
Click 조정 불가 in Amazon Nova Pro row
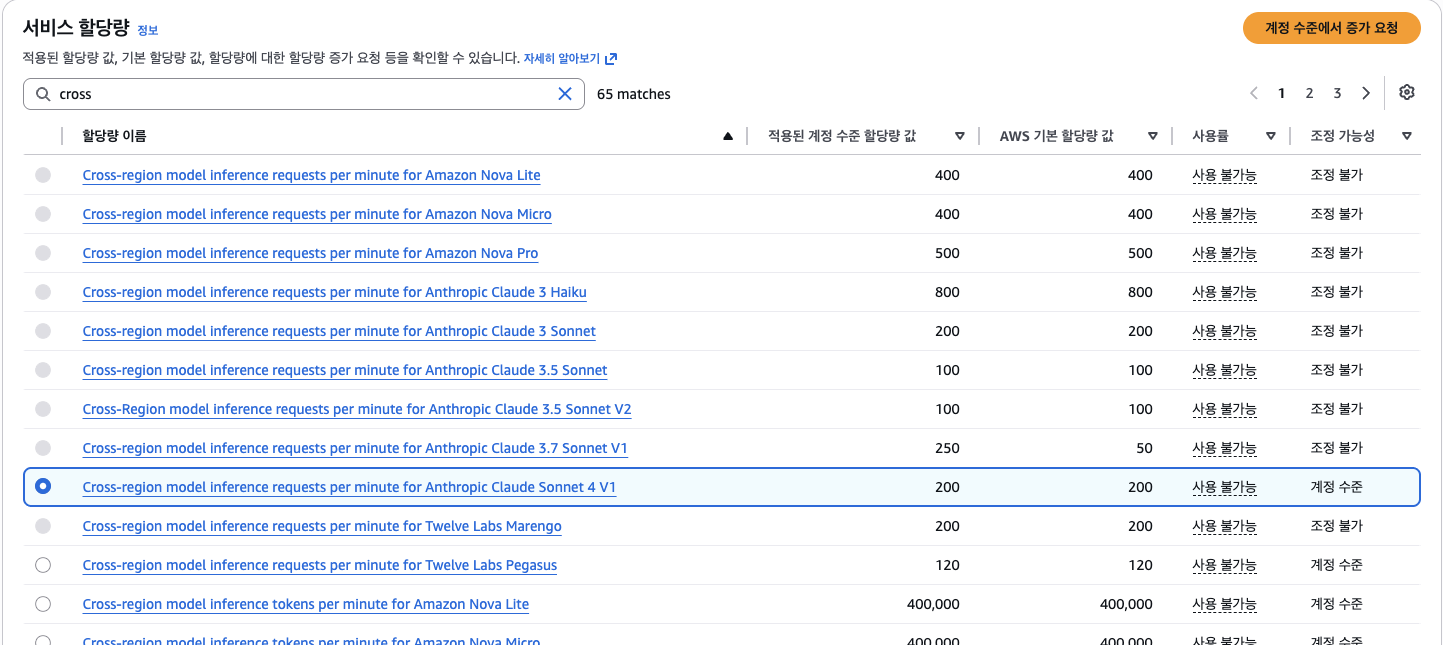[1336, 253]
